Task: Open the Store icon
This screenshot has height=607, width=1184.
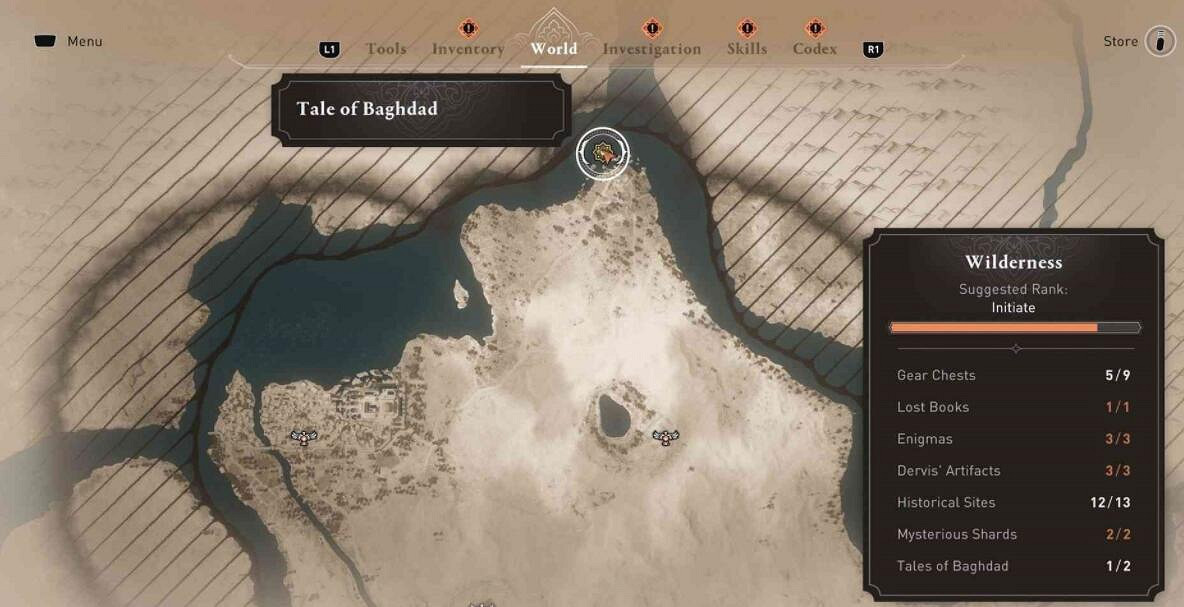Action: tap(1160, 41)
